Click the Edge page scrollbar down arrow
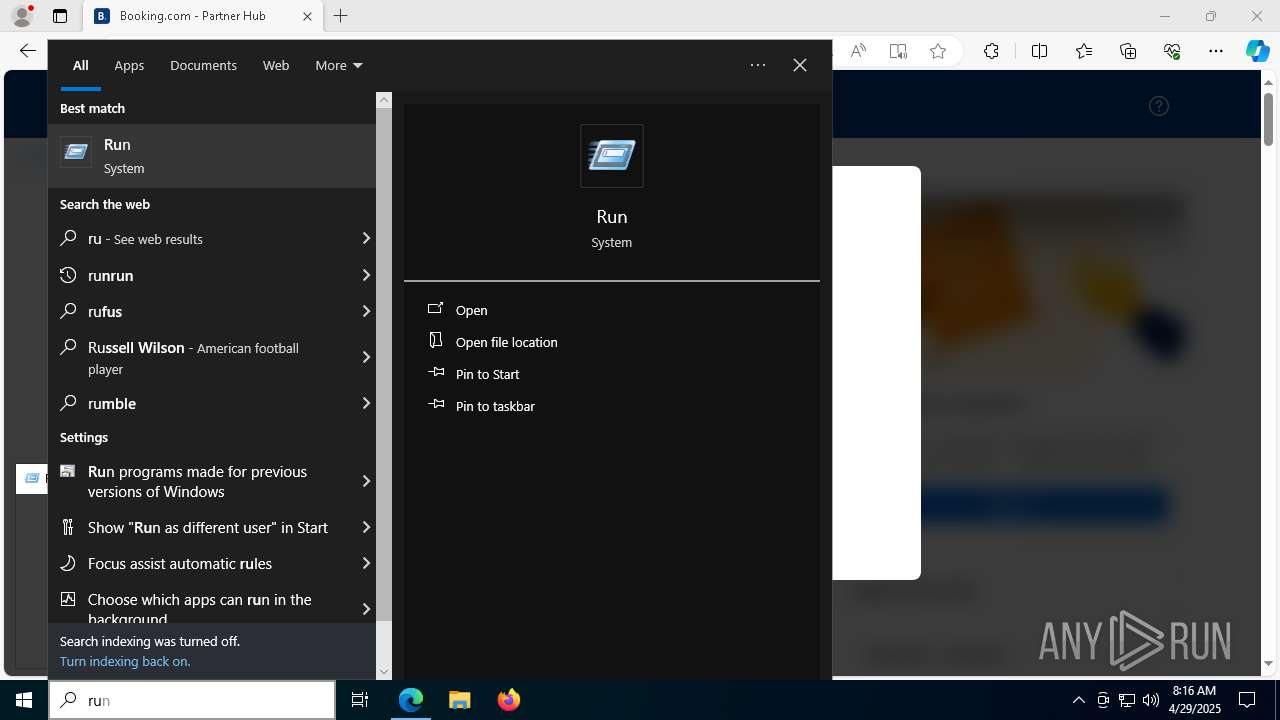Screen dimensions: 1280x720 coord(1268,663)
